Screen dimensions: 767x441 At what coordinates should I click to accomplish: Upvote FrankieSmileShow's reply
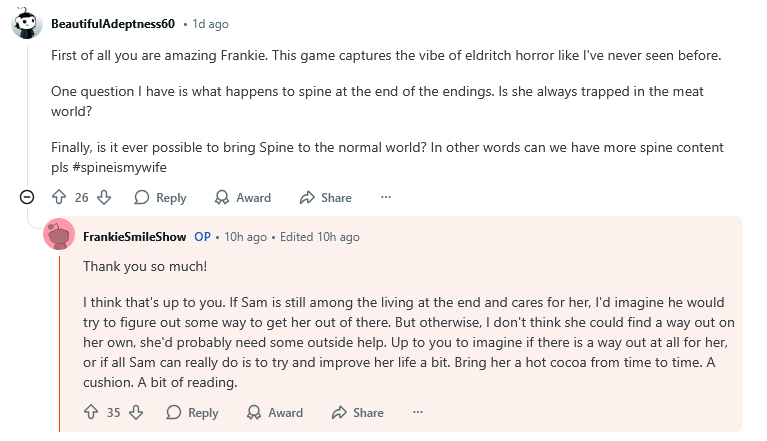click(91, 412)
